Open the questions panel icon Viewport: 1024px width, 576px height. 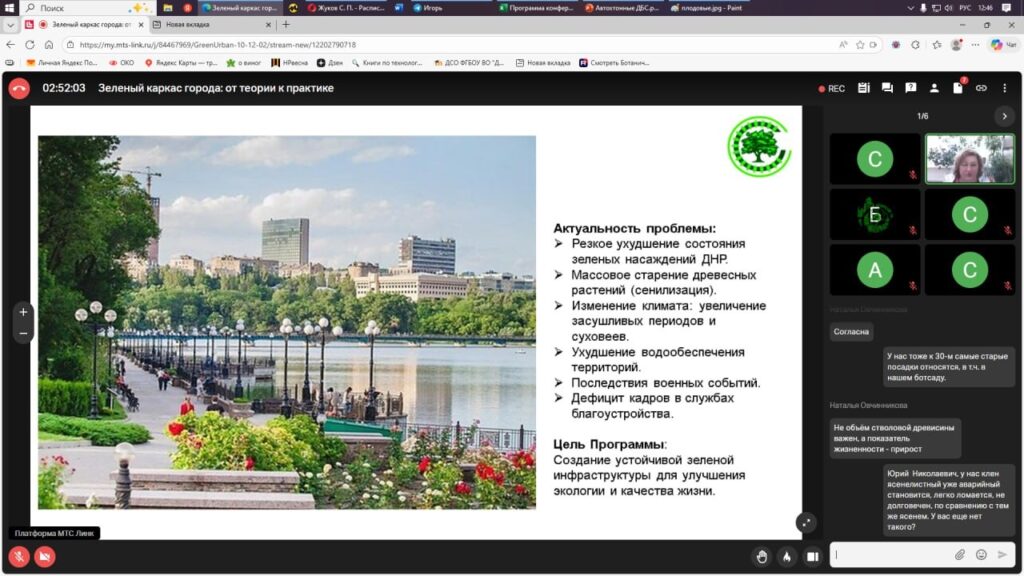point(910,88)
